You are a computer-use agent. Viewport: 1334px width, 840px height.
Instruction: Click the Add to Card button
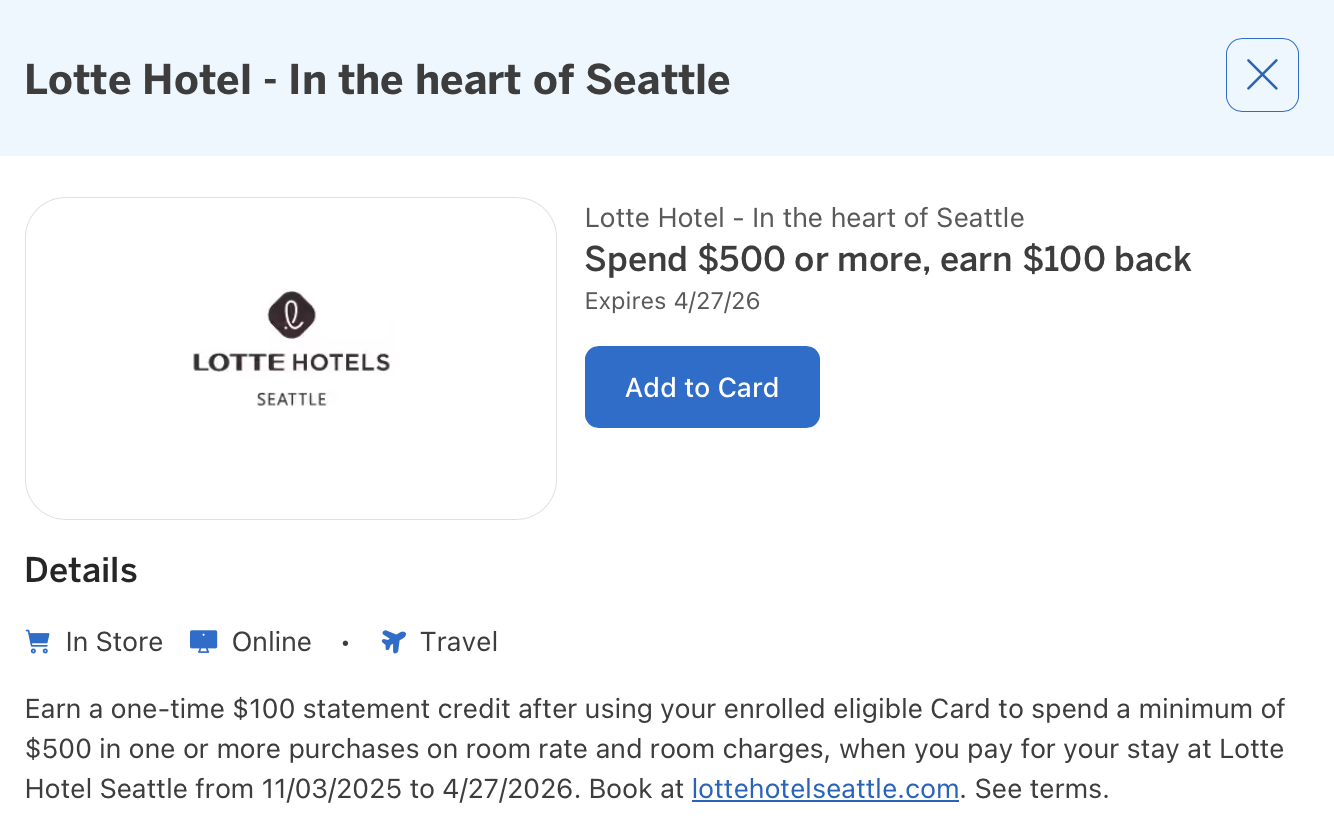pyautogui.click(x=702, y=387)
